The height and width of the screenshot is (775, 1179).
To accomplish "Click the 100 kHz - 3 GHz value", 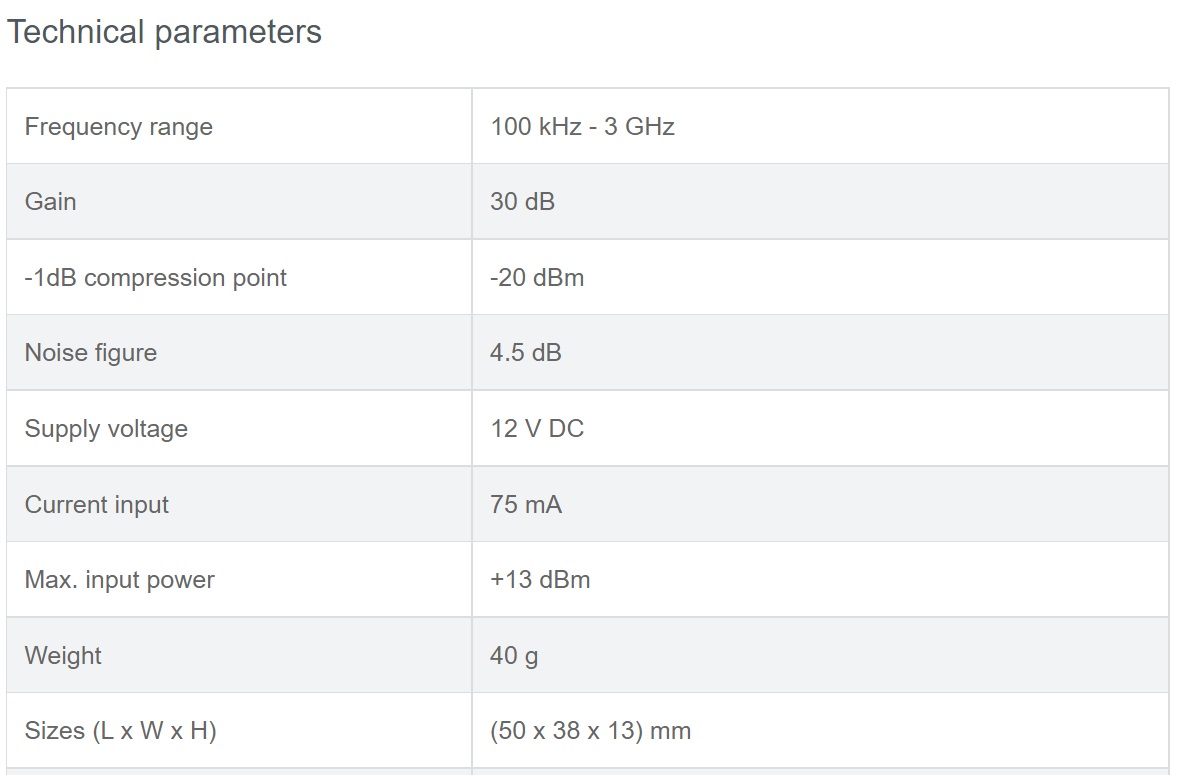I will tap(582, 126).
